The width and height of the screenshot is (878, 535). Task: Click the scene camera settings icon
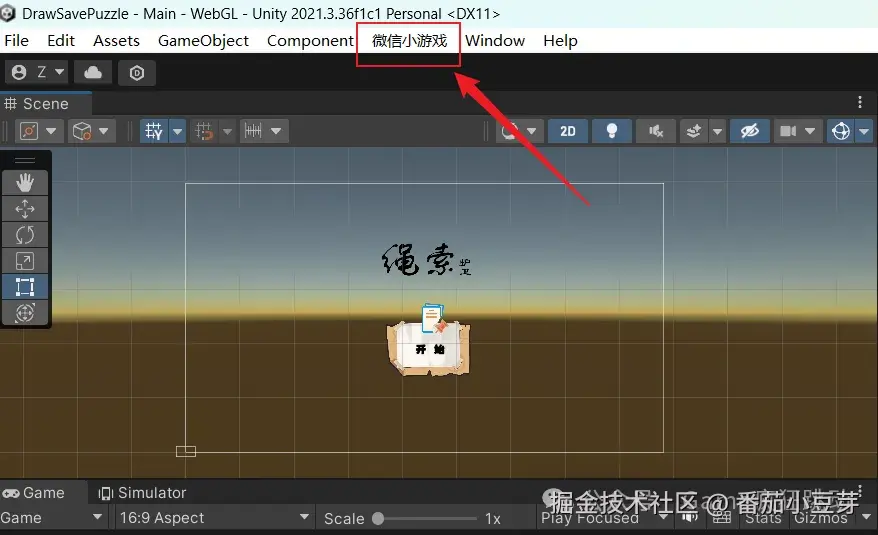click(788, 131)
